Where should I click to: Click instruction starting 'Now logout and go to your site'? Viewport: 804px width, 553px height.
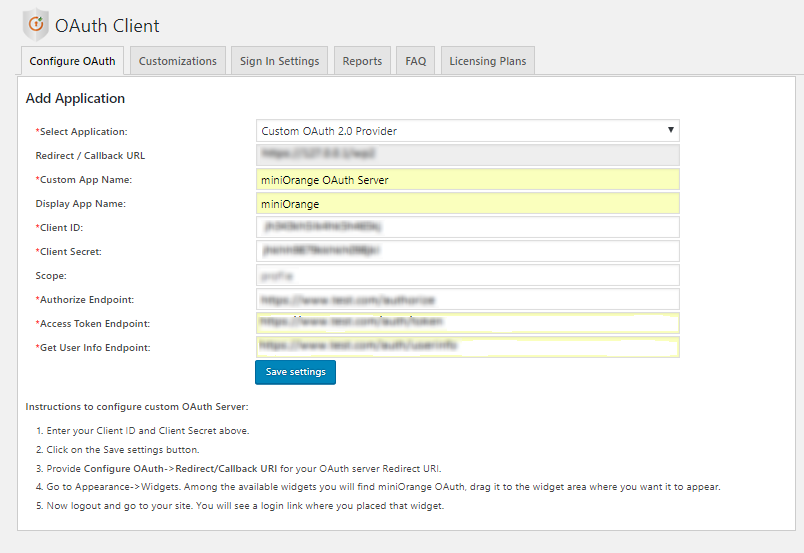(245, 506)
